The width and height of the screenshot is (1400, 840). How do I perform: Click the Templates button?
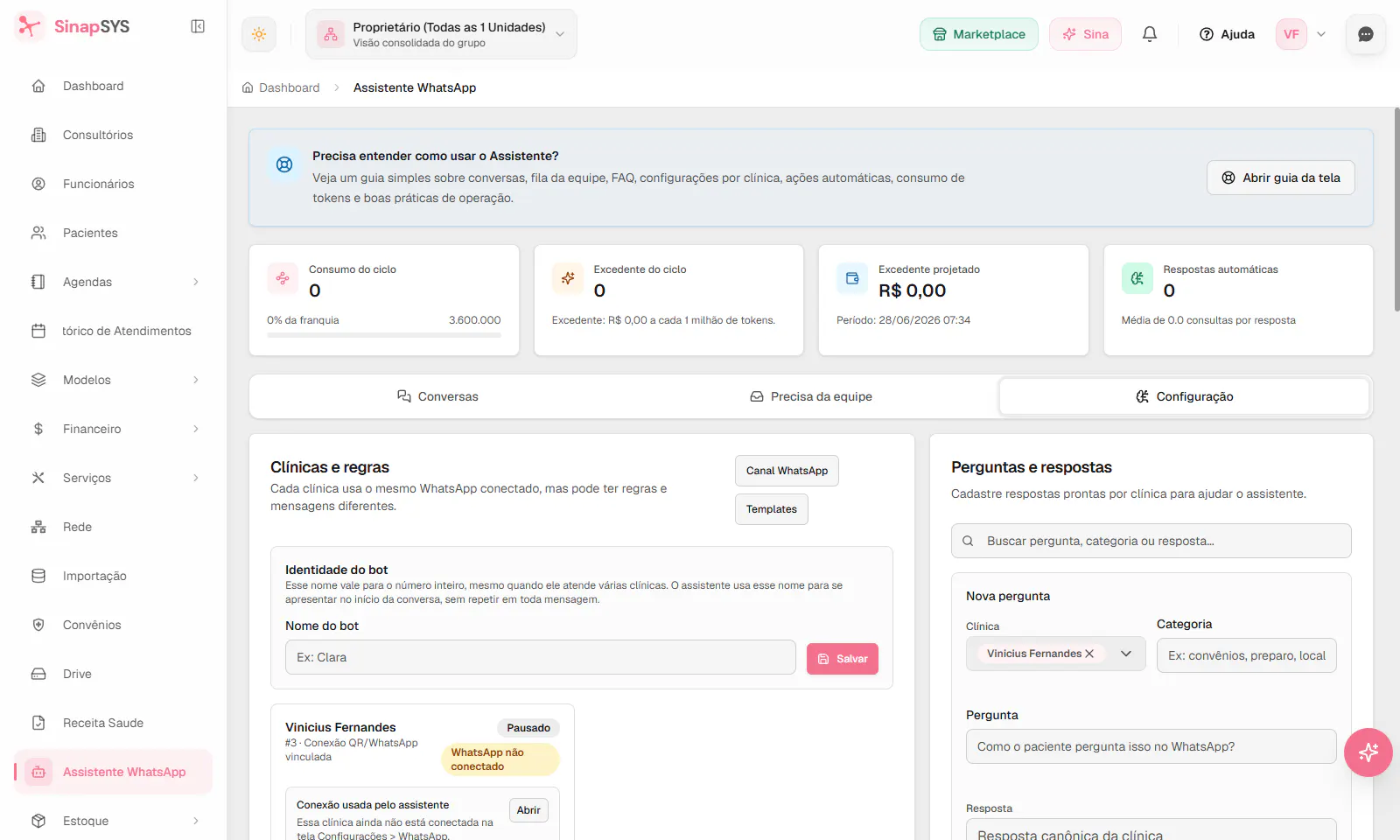771,509
